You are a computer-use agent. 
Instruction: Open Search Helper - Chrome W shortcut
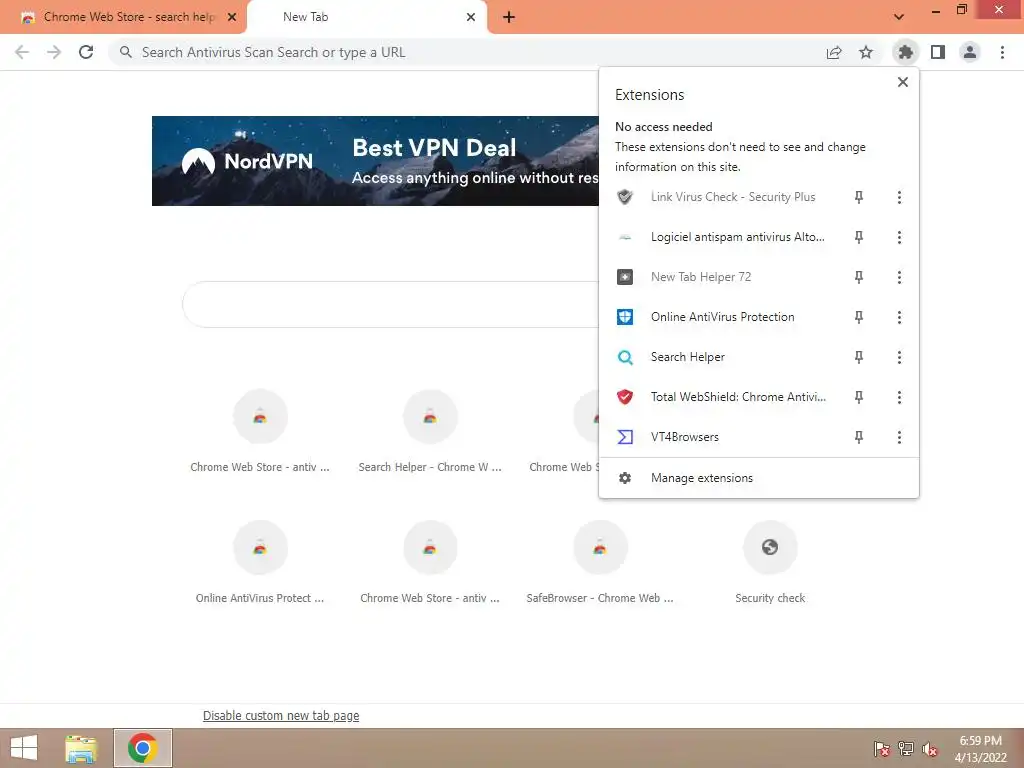[430, 430]
